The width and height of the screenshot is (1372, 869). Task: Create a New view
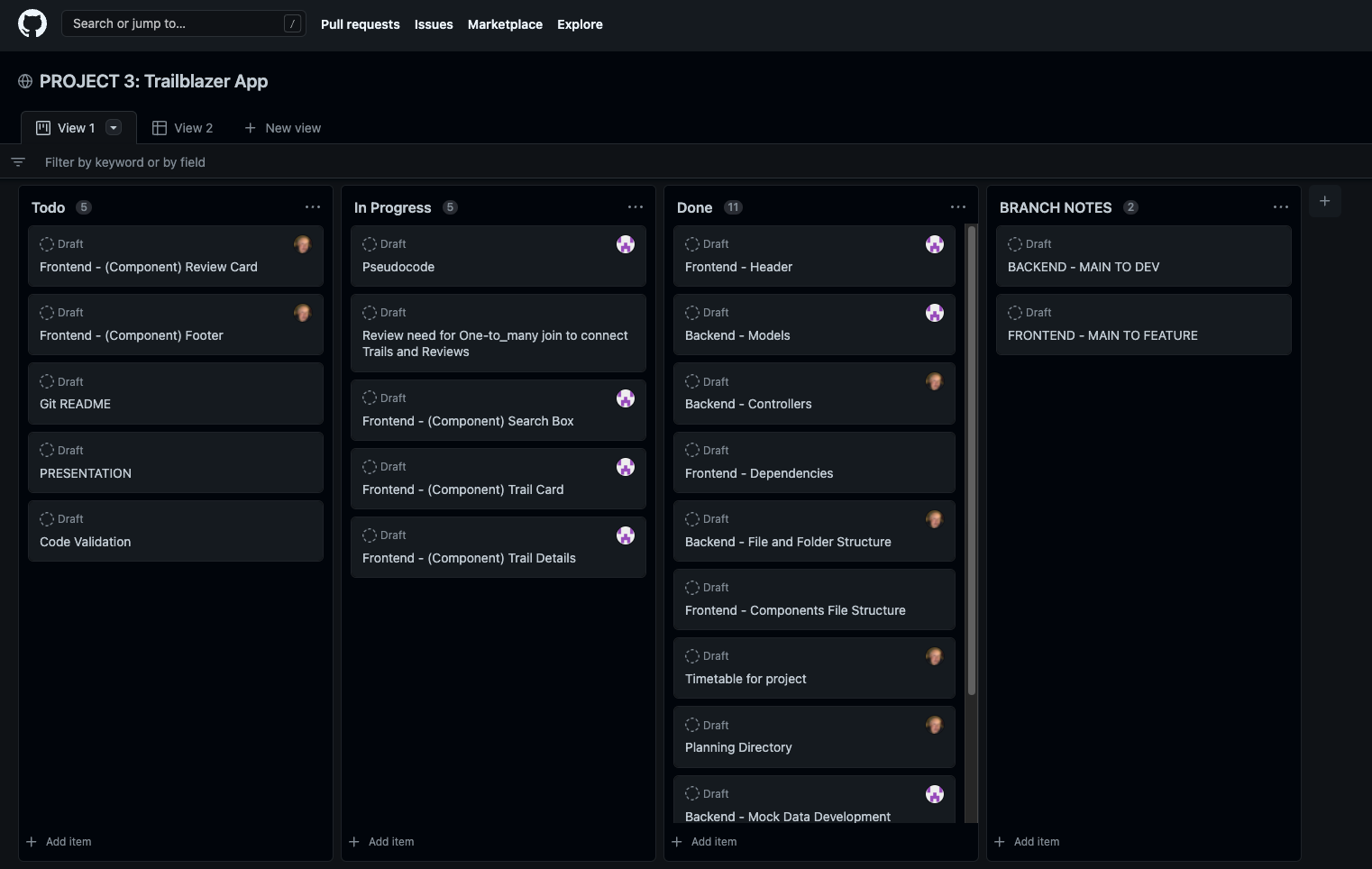pos(283,128)
